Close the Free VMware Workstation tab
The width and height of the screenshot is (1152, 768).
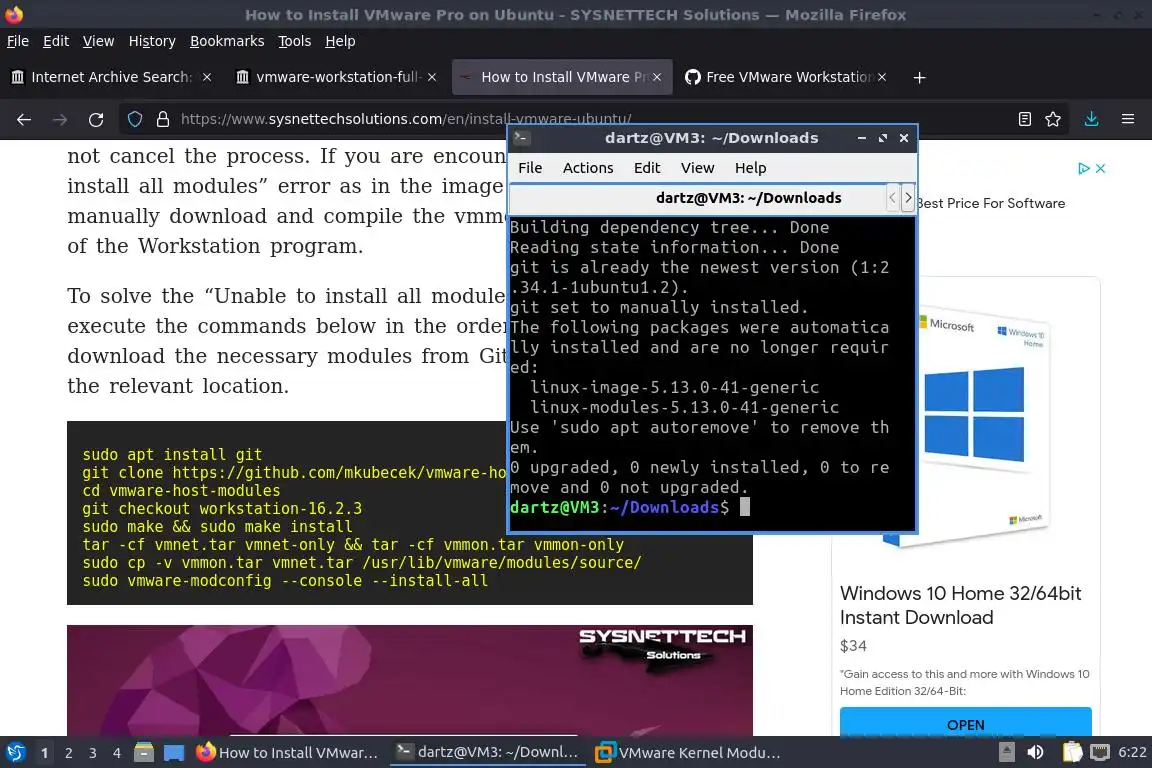point(882,77)
